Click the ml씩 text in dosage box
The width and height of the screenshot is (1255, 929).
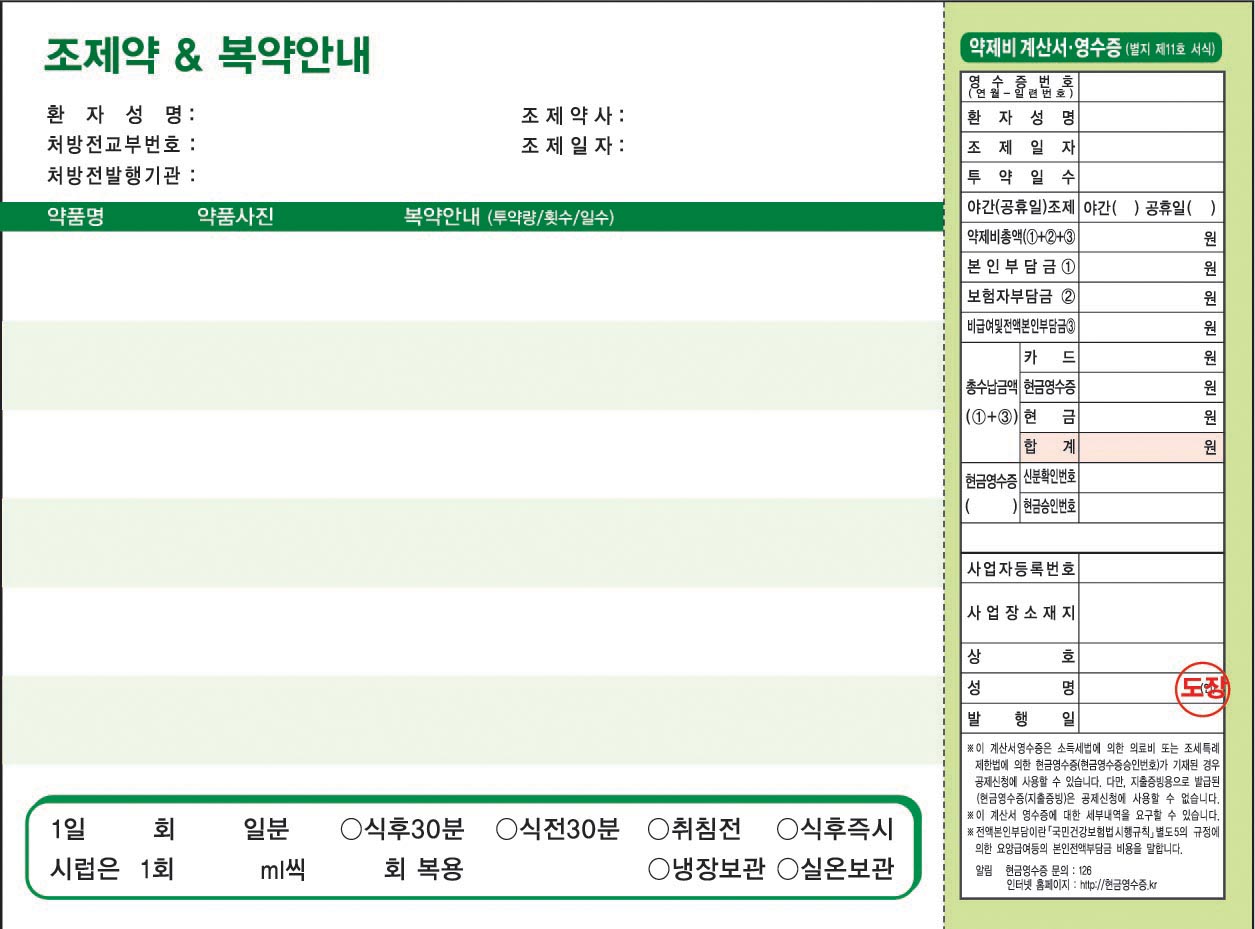[282, 870]
